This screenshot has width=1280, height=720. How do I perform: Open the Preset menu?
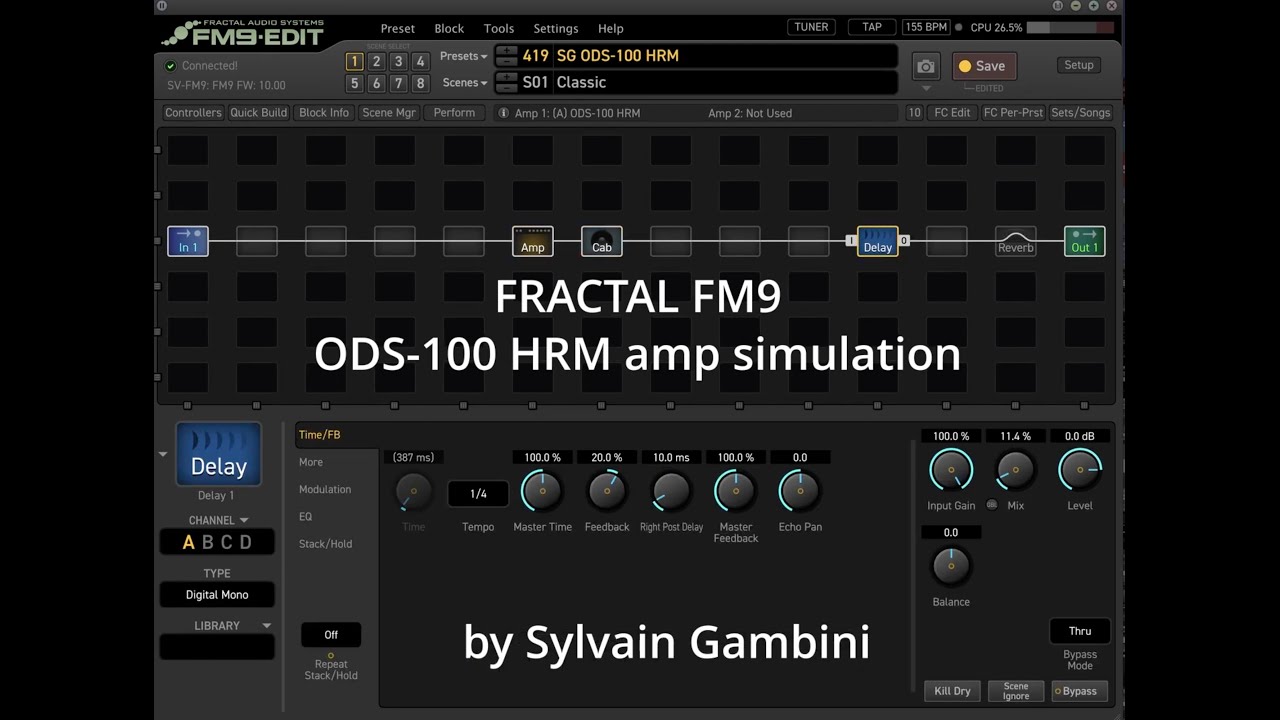397,29
